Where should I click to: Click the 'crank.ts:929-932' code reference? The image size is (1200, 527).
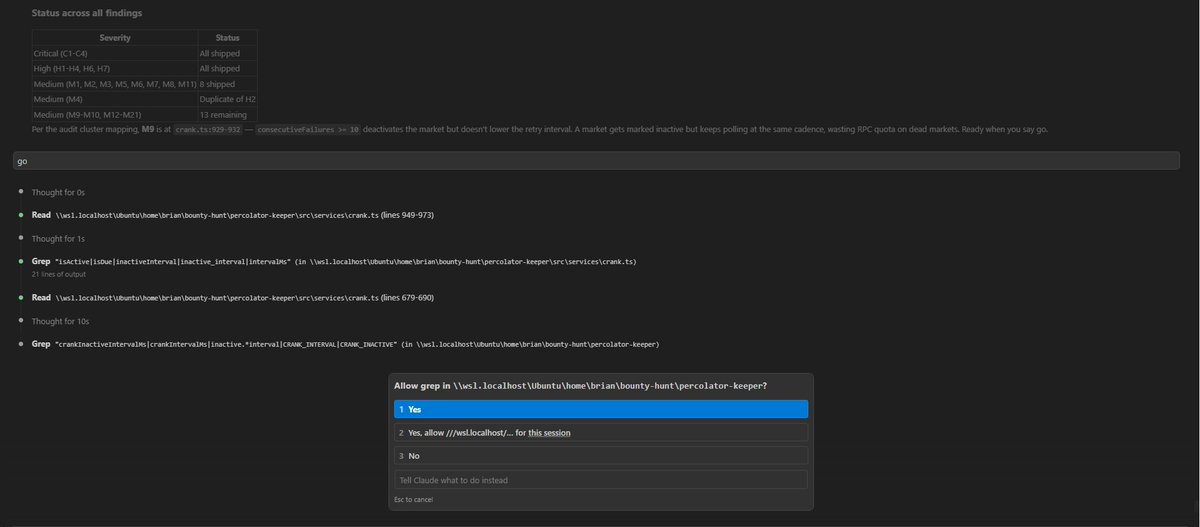[208, 130]
